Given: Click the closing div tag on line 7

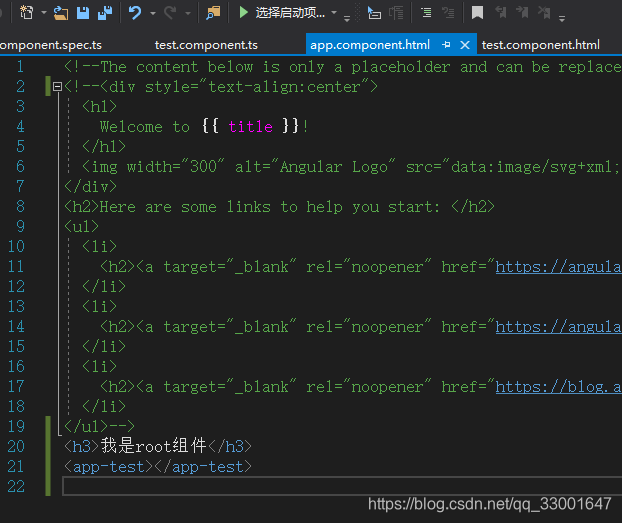Looking at the screenshot, I should (x=90, y=187).
